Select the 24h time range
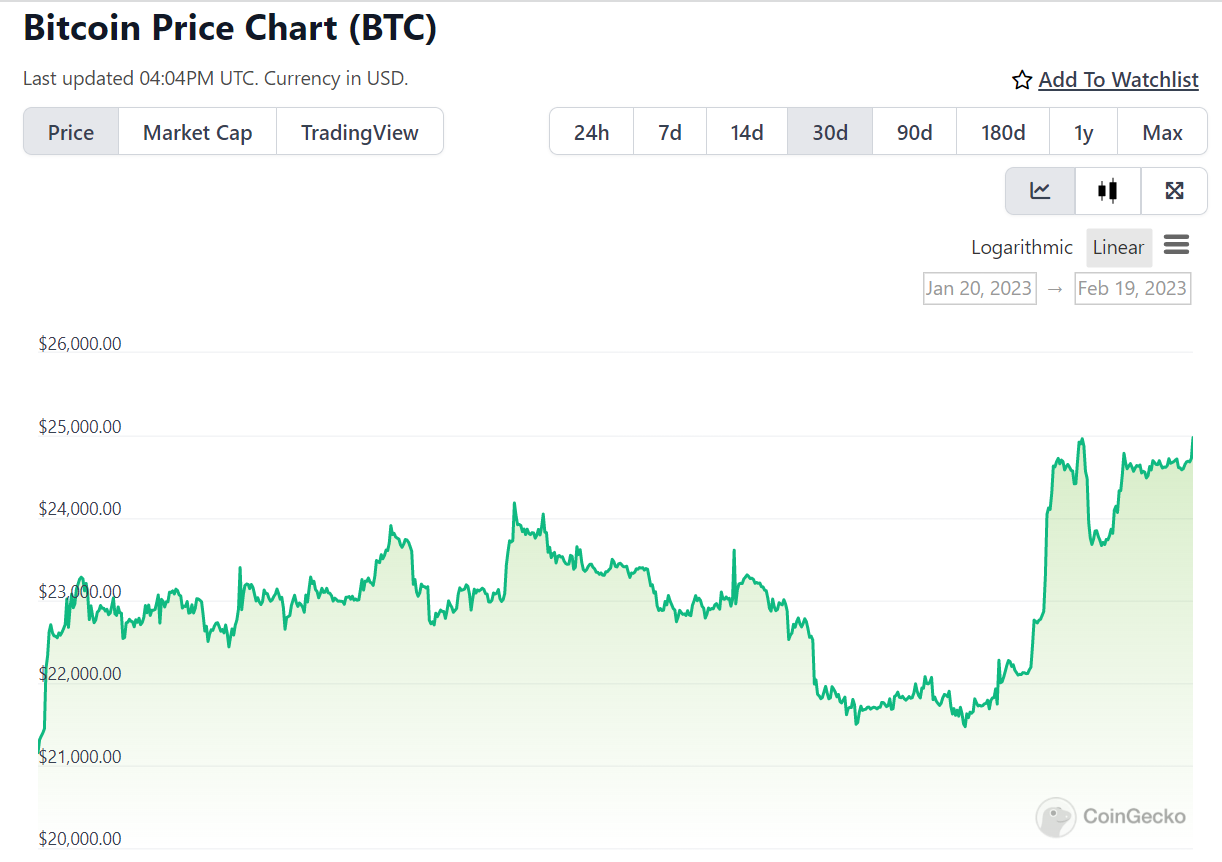The height and width of the screenshot is (862, 1222). [591, 131]
